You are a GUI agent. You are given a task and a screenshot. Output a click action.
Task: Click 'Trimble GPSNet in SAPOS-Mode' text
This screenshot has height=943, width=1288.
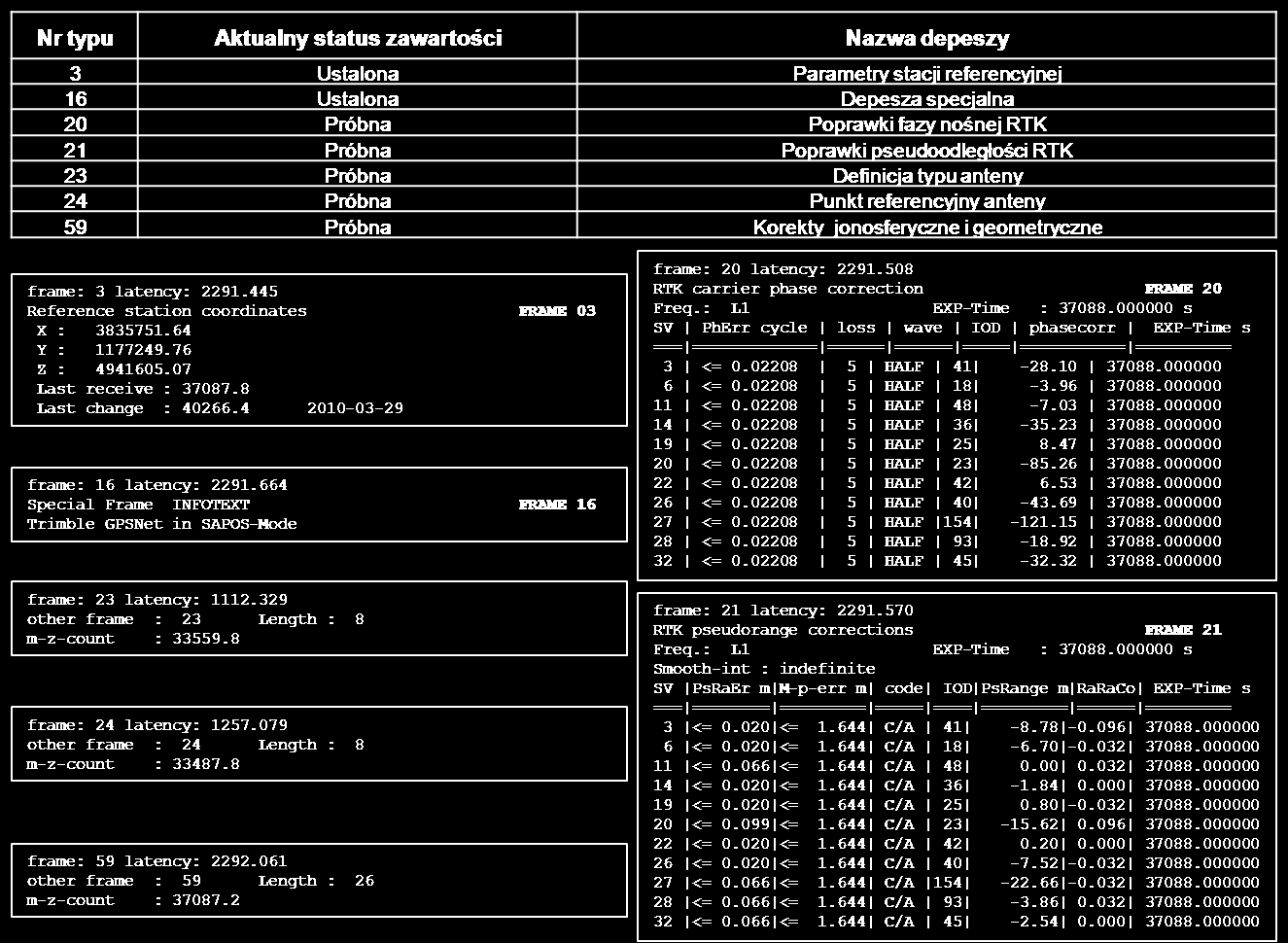(161, 524)
